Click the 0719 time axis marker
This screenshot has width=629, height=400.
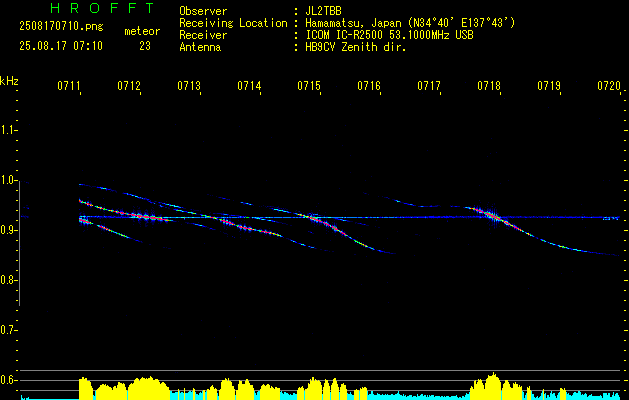pyautogui.click(x=549, y=85)
